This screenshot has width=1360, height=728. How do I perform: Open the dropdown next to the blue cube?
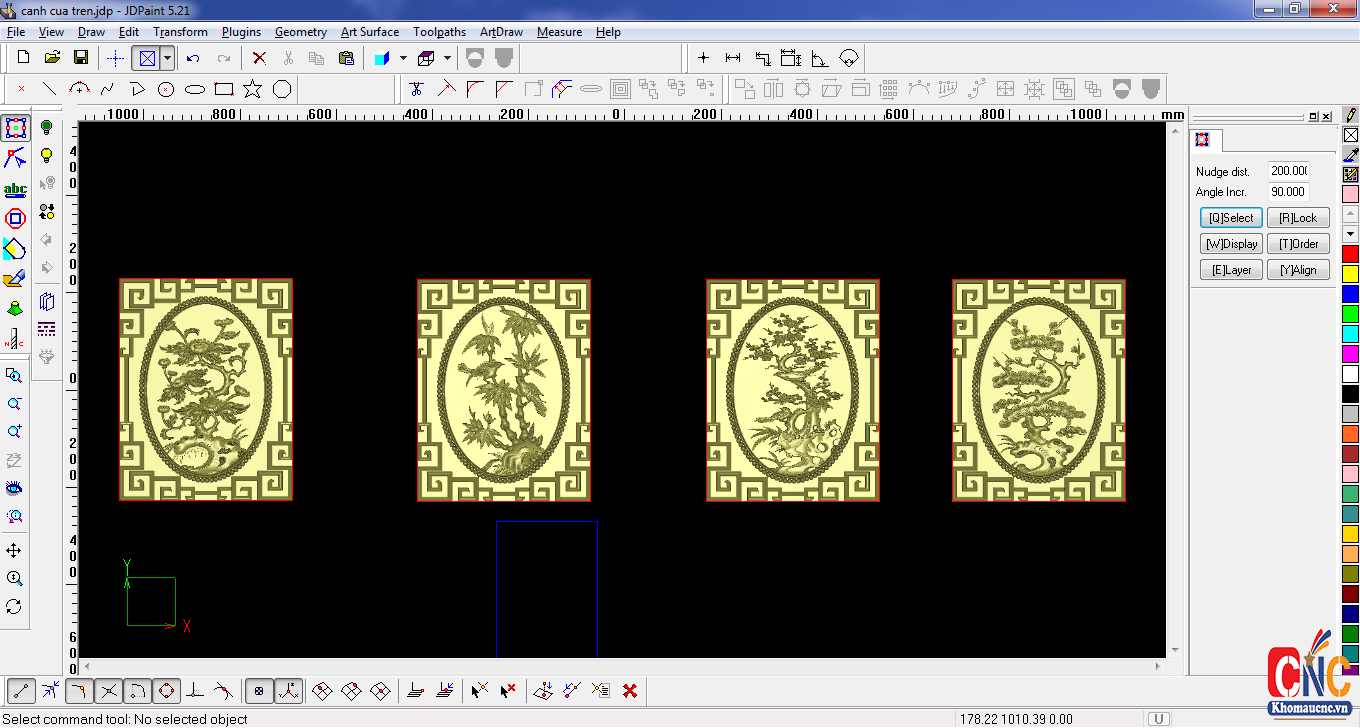point(403,58)
